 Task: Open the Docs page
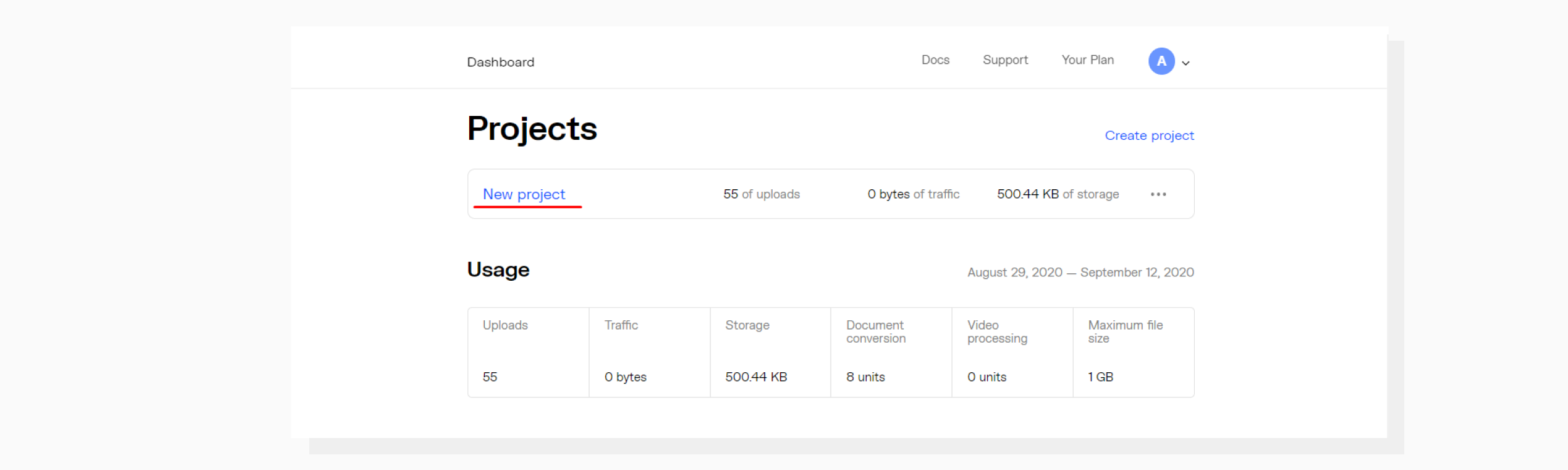tap(934, 60)
